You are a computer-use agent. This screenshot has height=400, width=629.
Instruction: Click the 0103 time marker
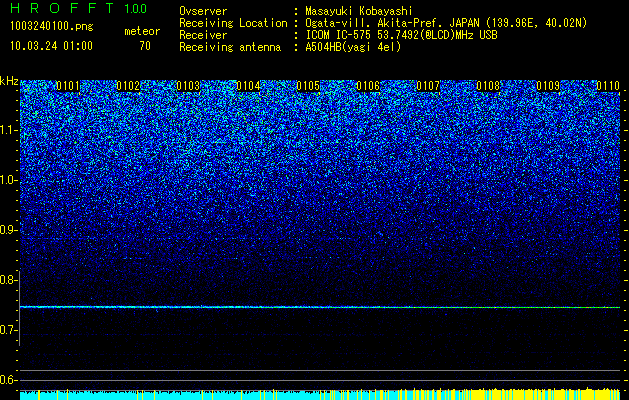tap(188, 86)
